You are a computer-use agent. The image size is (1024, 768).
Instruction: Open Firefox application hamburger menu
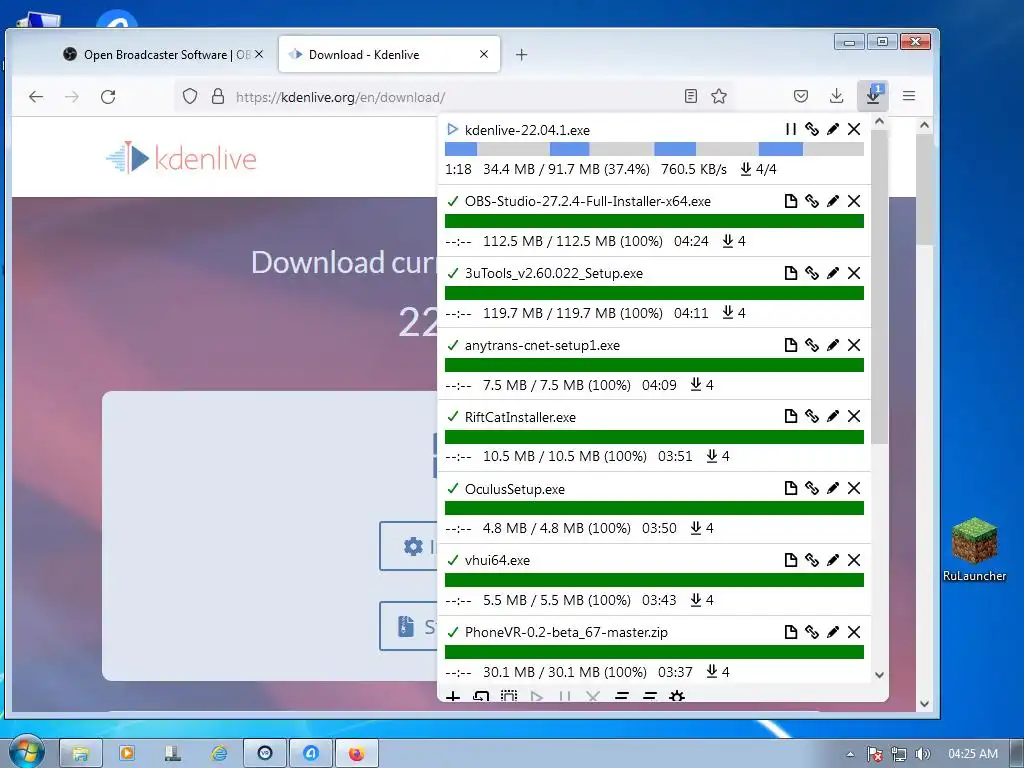(908, 97)
